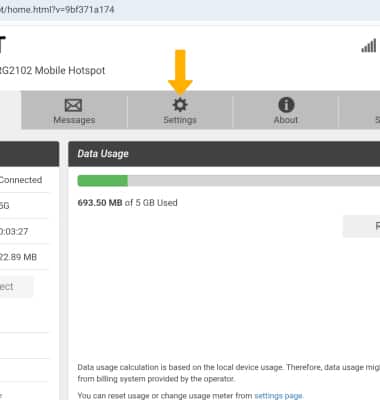
Task: Click the Connected status row
Action: pyautogui.click(x=24, y=180)
